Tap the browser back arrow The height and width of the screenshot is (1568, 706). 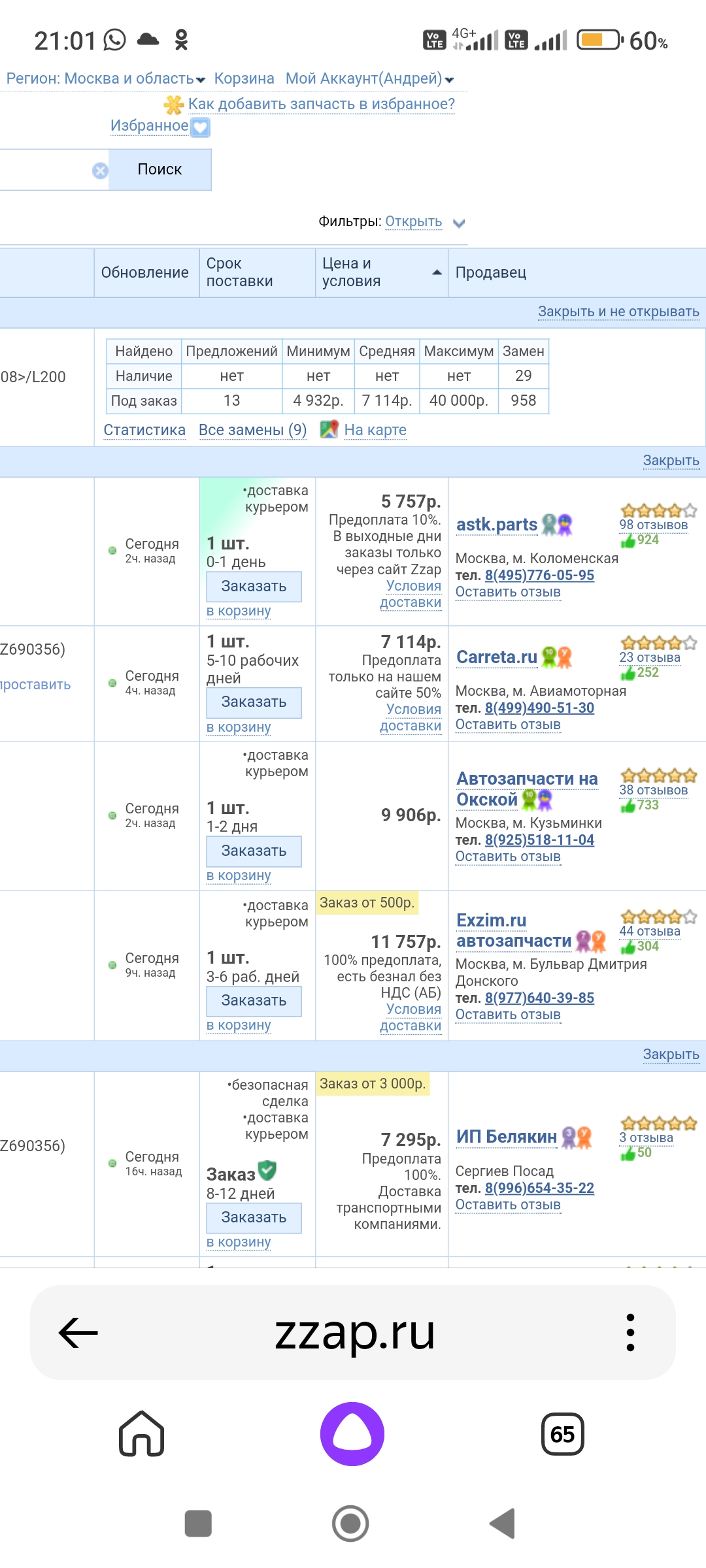[78, 1332]
